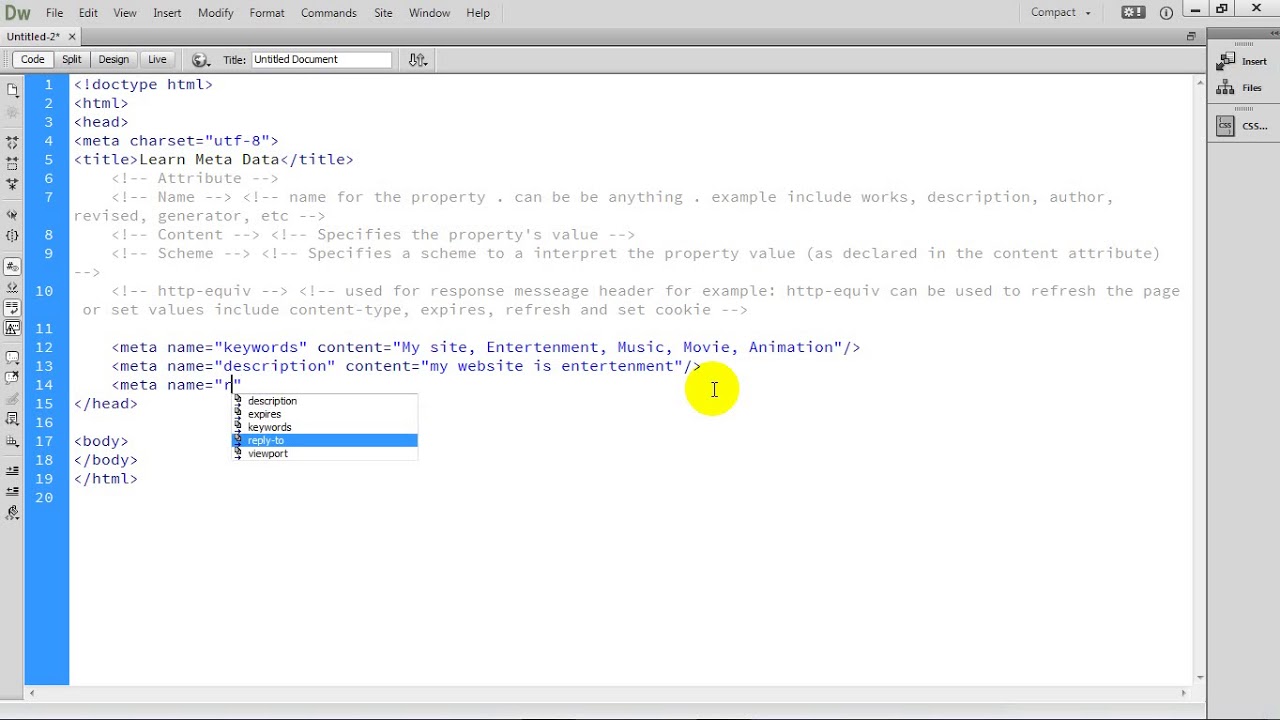Image resolution: width=1280 pixels, height=720 pixels.
Task: Switch to Split view
Action: tap(71, 59)
